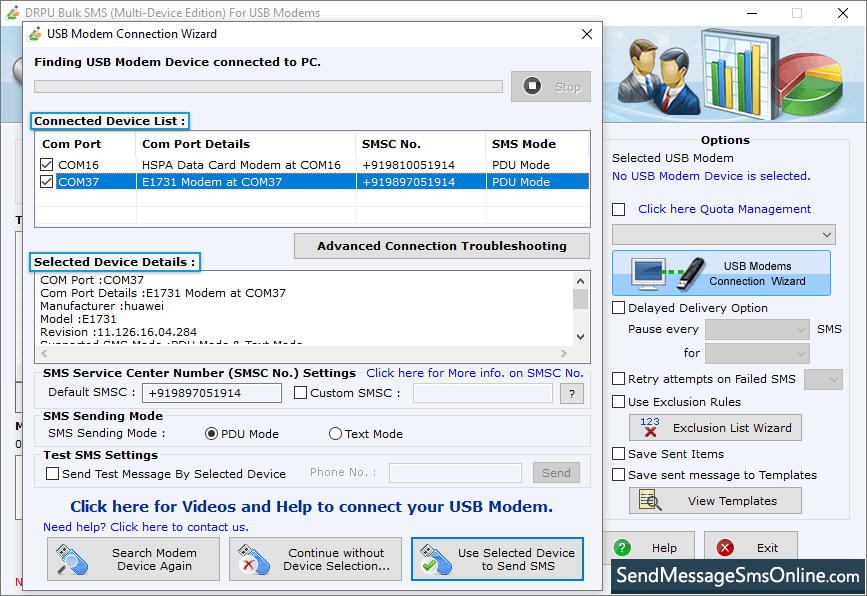Toggle Save sent message to Templates
The width and height of the screenshot is (867, 596).
point(619,475)
